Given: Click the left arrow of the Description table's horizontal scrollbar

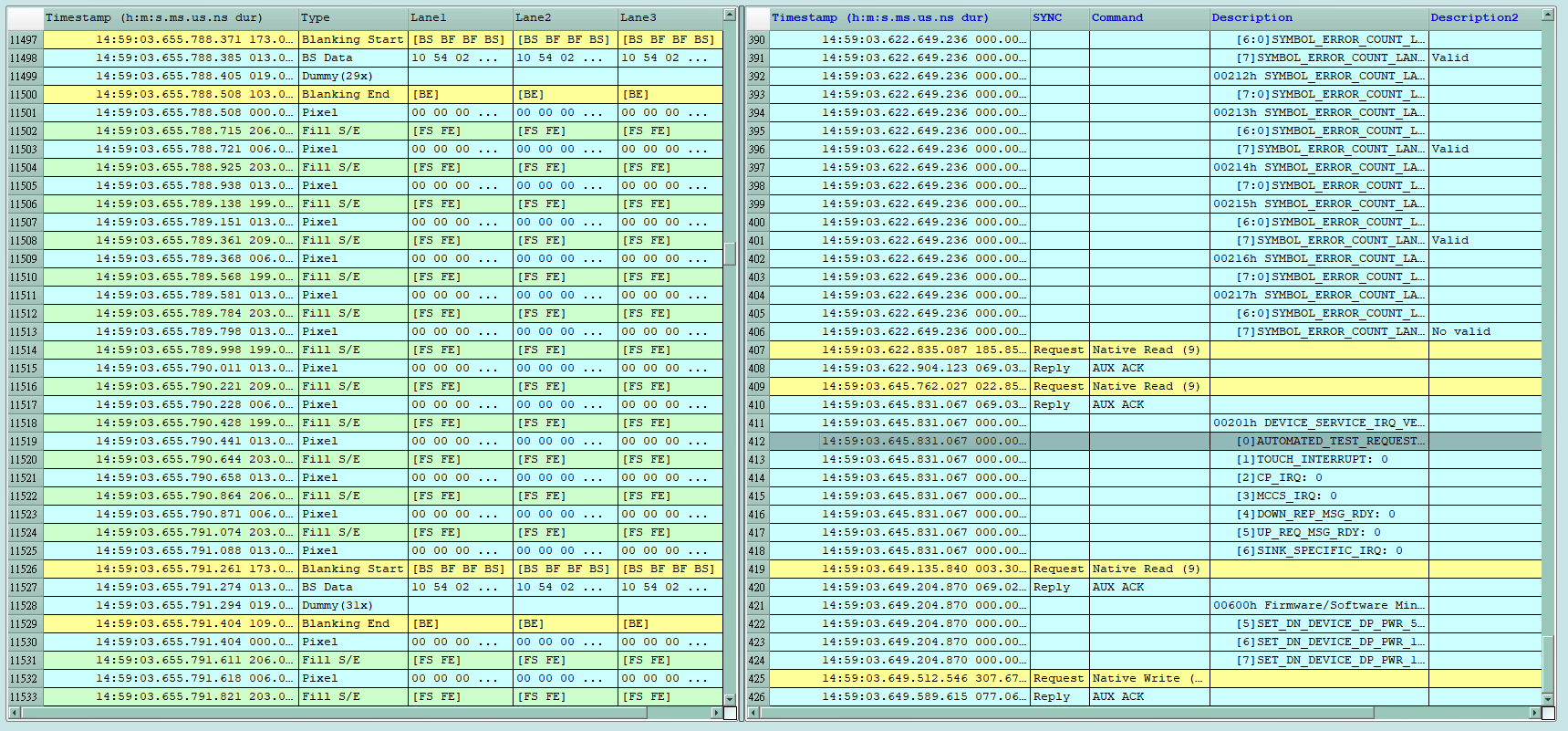Looking at the screenshot, I should 753,713.
